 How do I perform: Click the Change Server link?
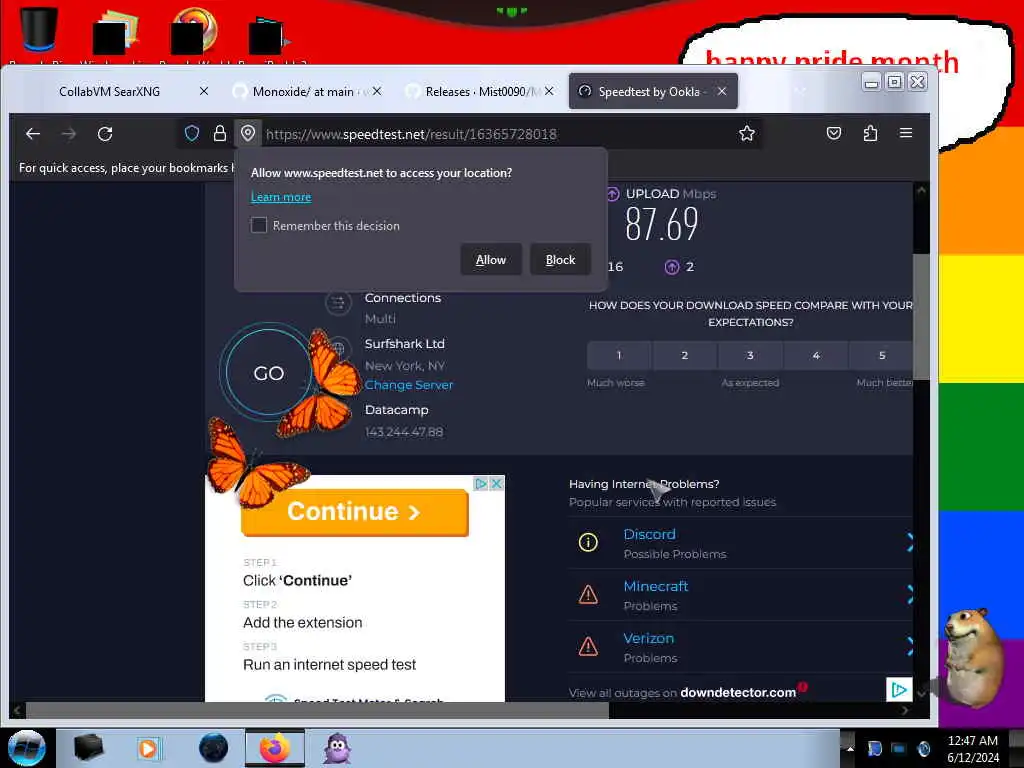click(409, 385)
